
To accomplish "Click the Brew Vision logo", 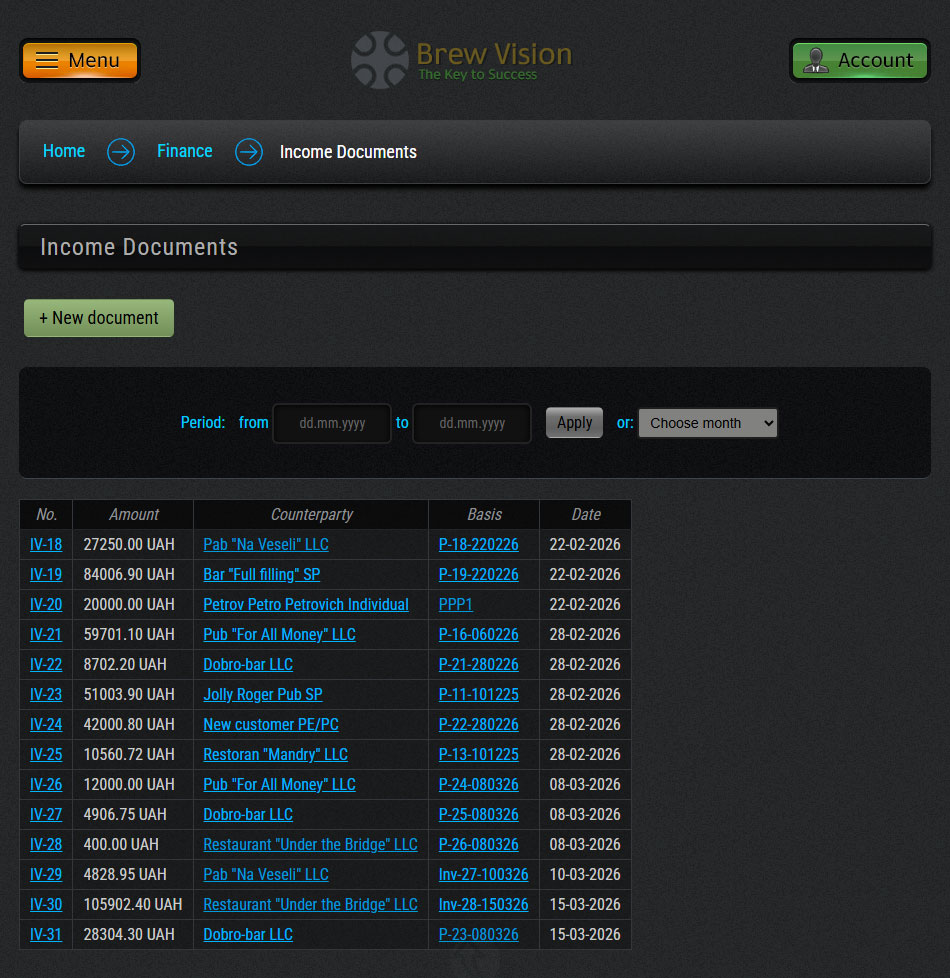I will pos(462,60).
